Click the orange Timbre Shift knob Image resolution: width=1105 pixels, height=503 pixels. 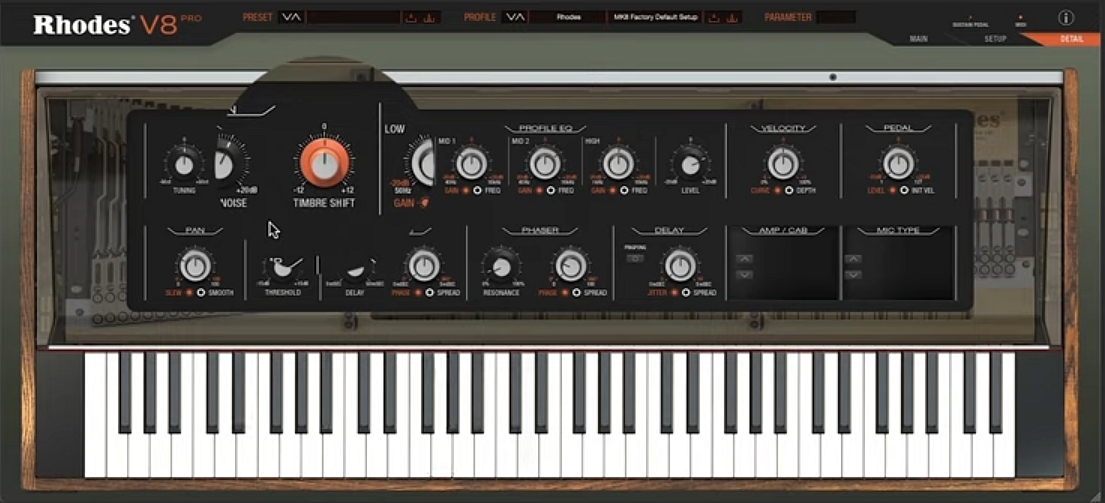324,163
